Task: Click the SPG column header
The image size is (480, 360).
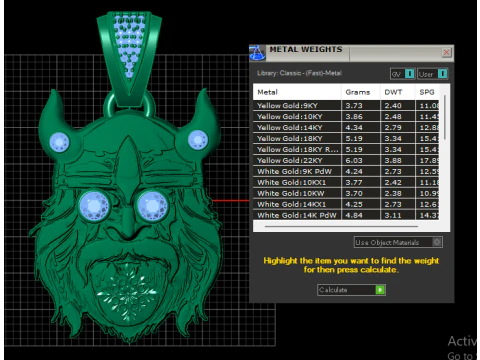Action: pos(427,92)
